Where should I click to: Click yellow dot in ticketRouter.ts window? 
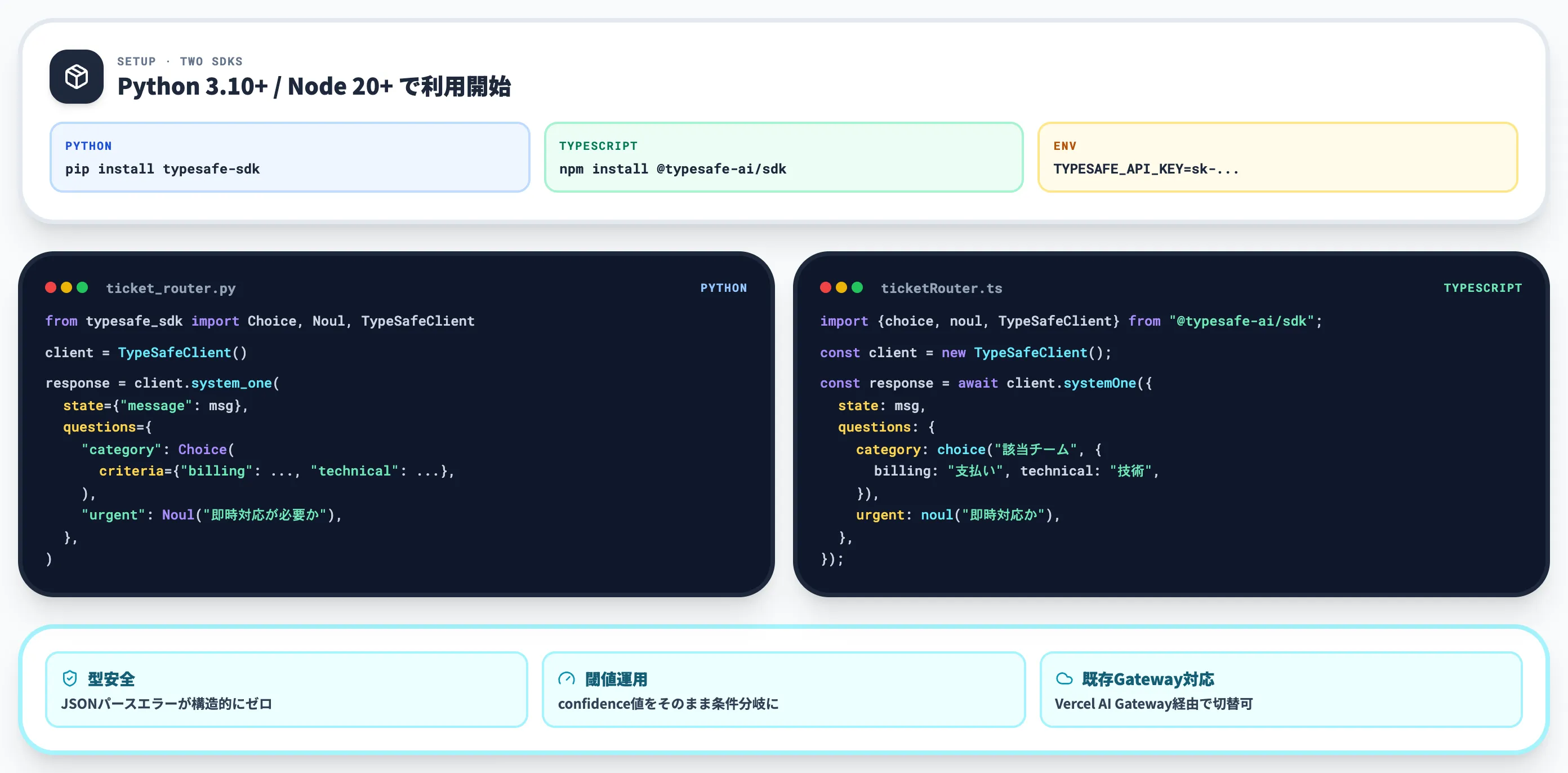(x=841, y=287)
